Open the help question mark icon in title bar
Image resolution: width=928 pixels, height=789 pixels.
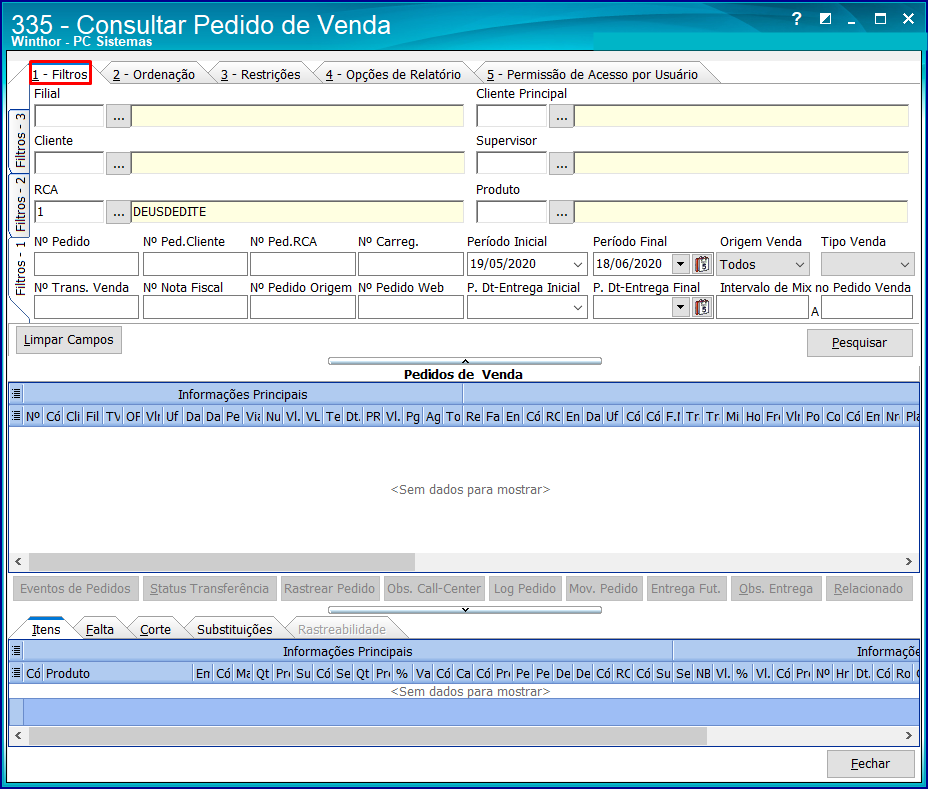click(x=797, y=19)
